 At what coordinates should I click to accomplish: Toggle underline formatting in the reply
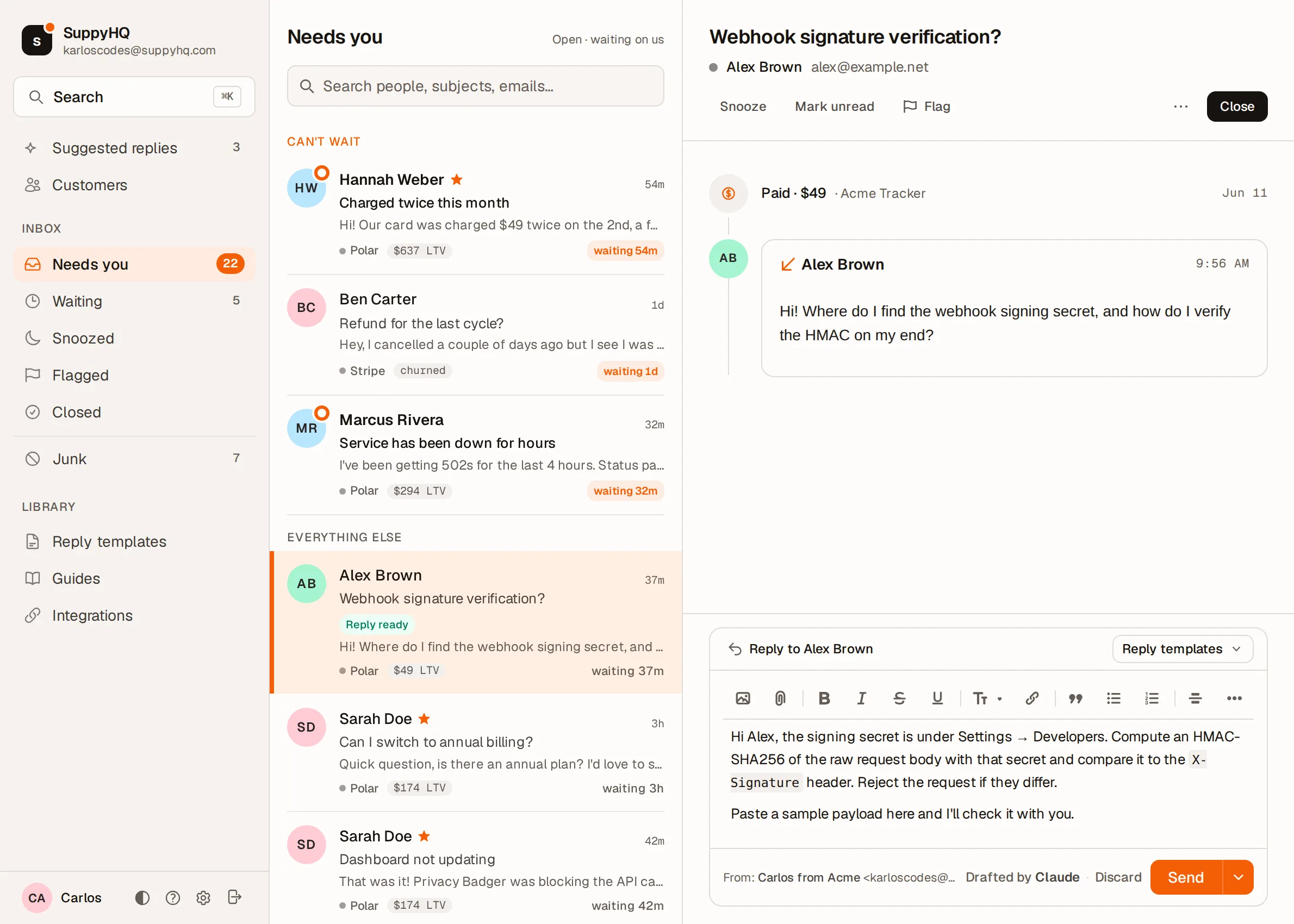tap(937, 698)
